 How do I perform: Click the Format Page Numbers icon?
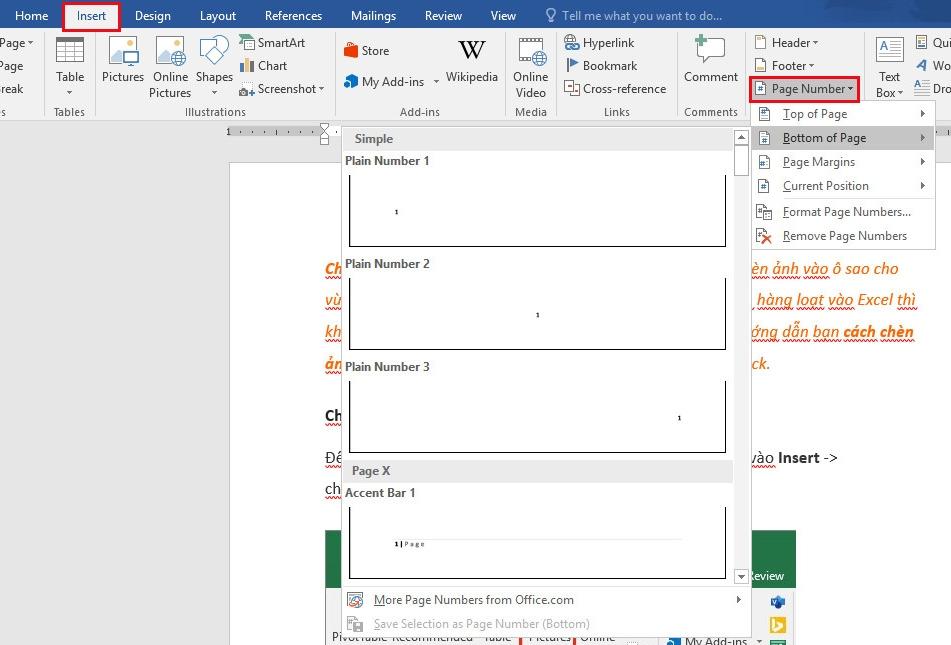764,212
